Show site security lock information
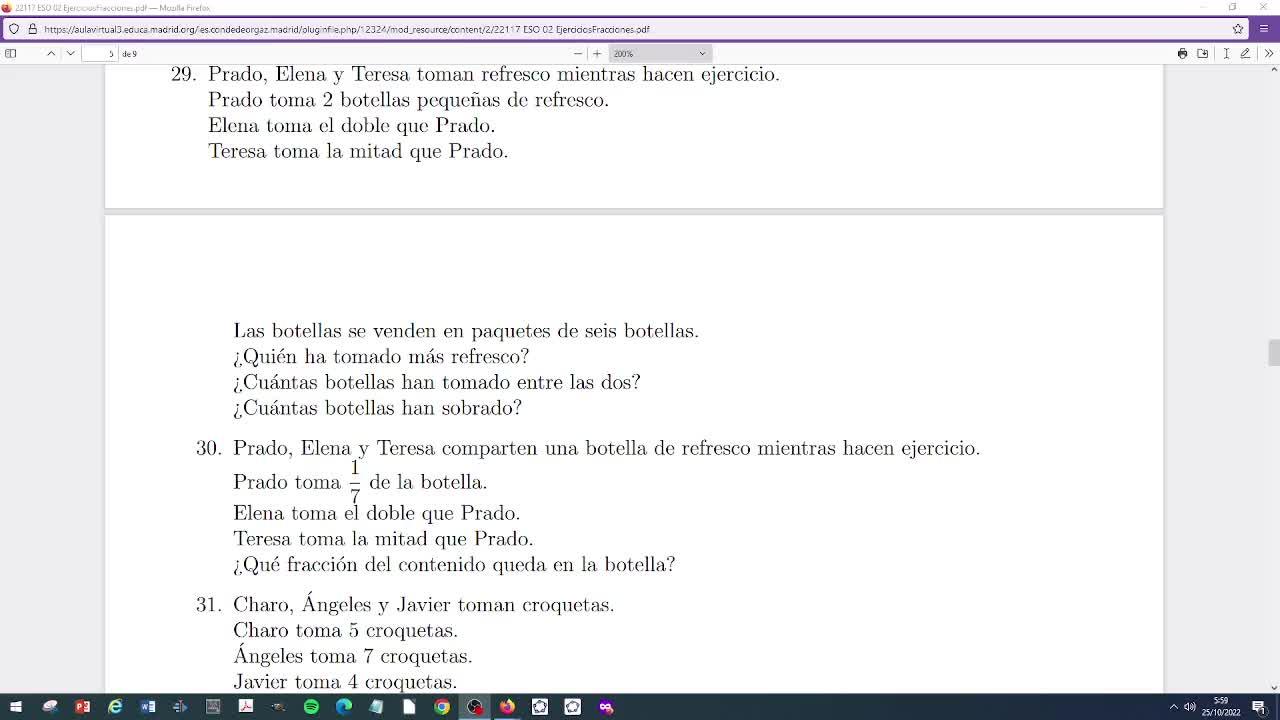Viewport: 1280px width, 720px height. pyautogui.click(x=32, y=29)
